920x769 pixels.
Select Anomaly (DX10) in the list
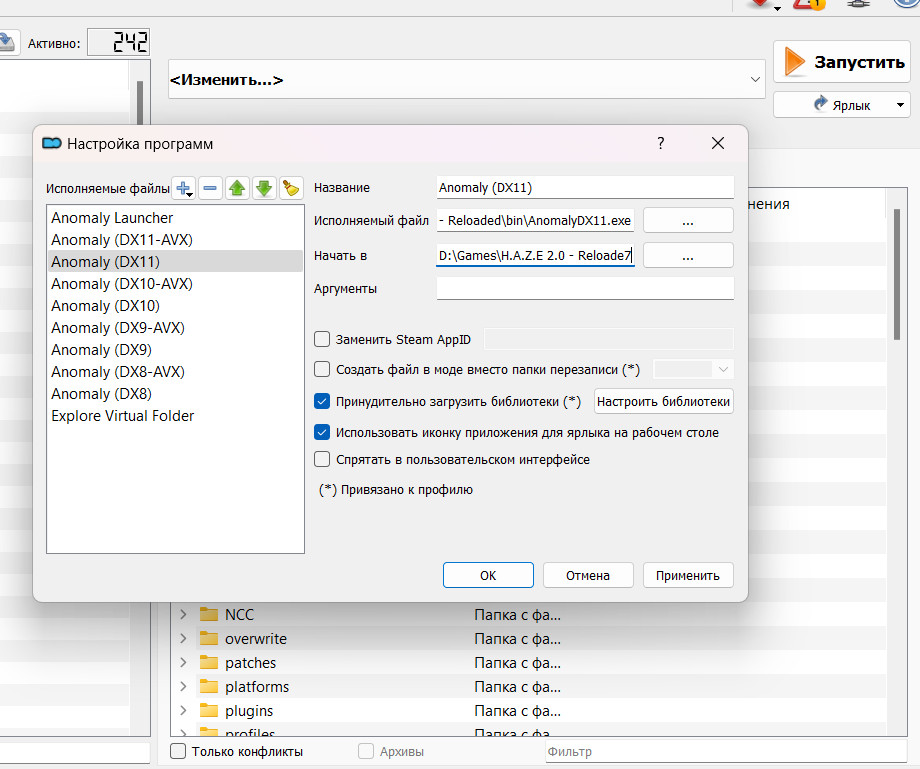(175, 306)
